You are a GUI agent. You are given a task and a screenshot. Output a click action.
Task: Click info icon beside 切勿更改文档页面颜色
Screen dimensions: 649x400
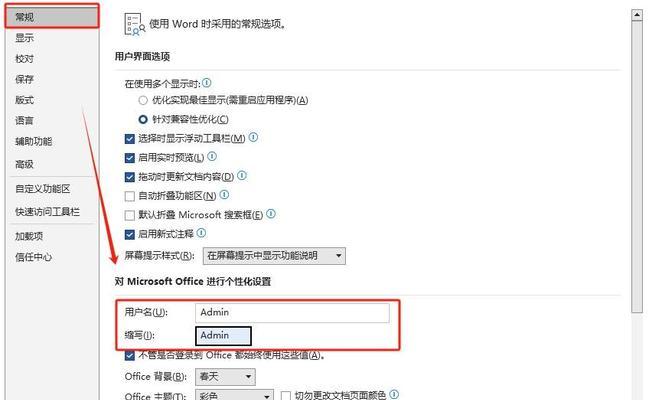tap(394, 394)
